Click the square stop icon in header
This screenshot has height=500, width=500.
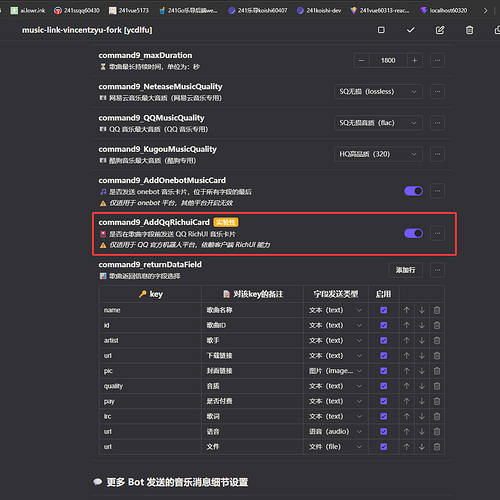click(x=381, y=30)
